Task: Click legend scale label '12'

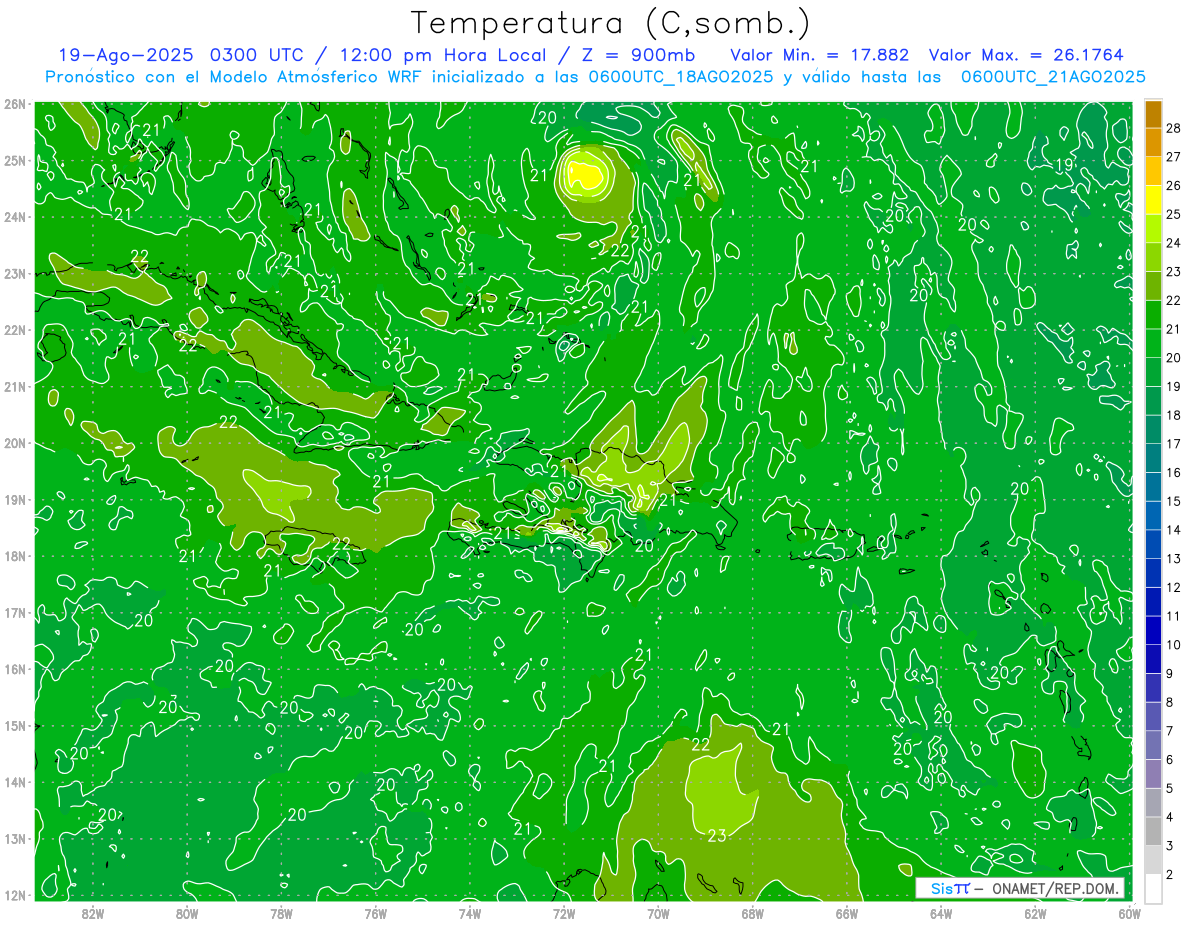Action: (1173, 587)
